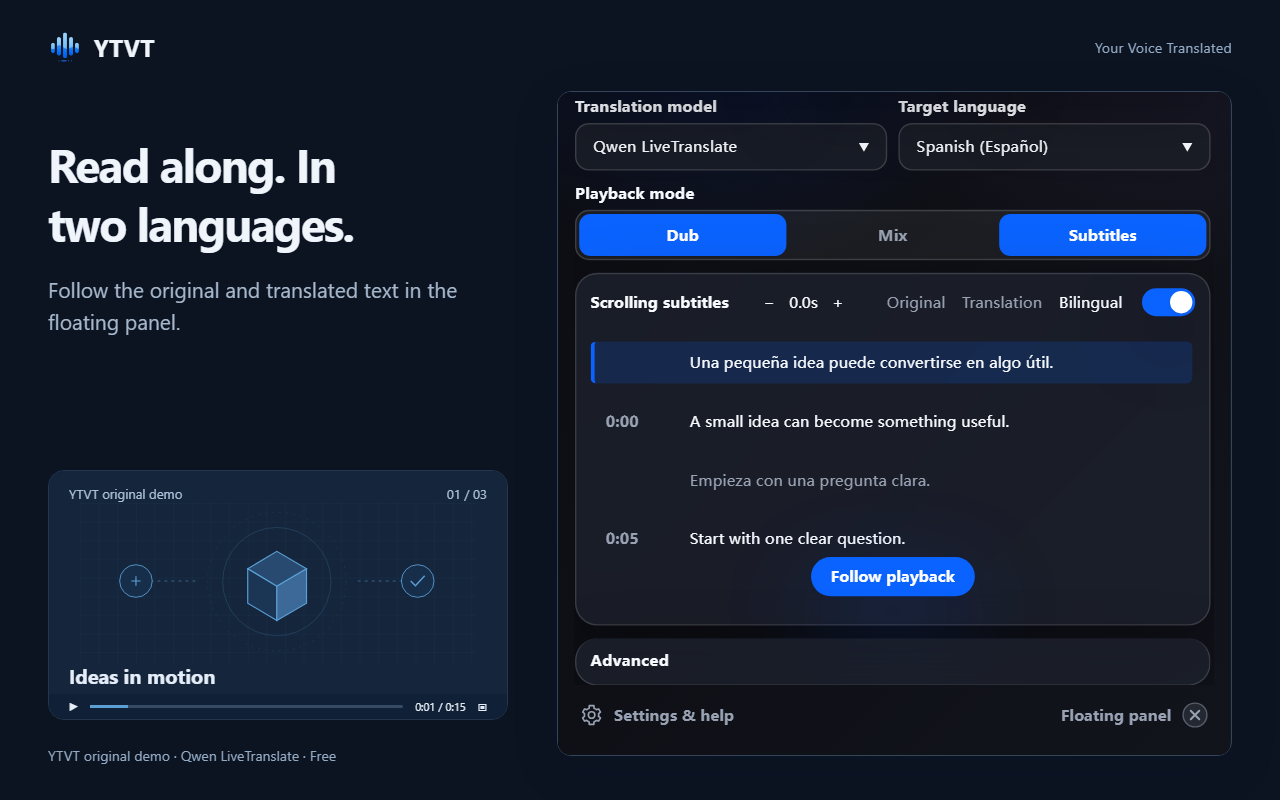Click the 'Ideas in motion' video title

[x=142, y=677]
